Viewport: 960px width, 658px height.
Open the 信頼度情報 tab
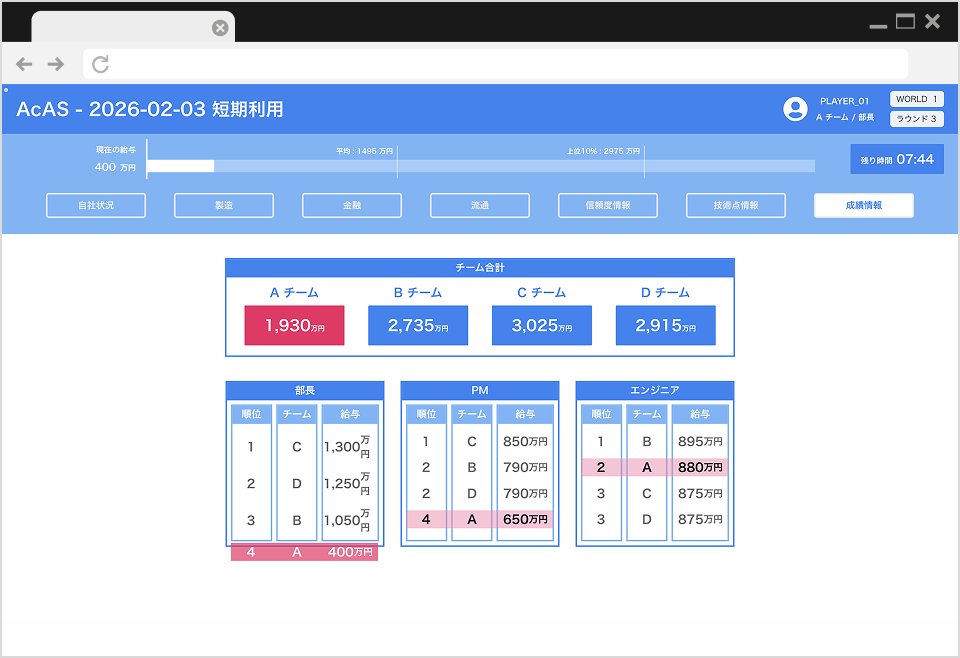pyautogui.click(x=608, y=205)
